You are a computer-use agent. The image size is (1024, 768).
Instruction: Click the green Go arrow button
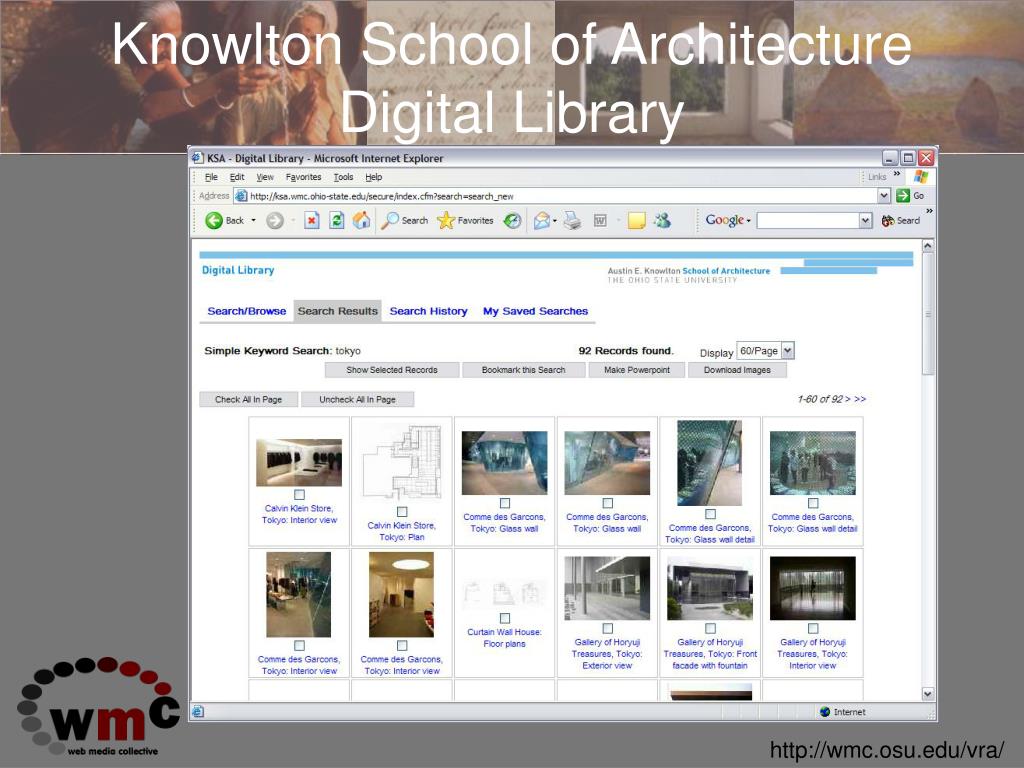point(903,195)
